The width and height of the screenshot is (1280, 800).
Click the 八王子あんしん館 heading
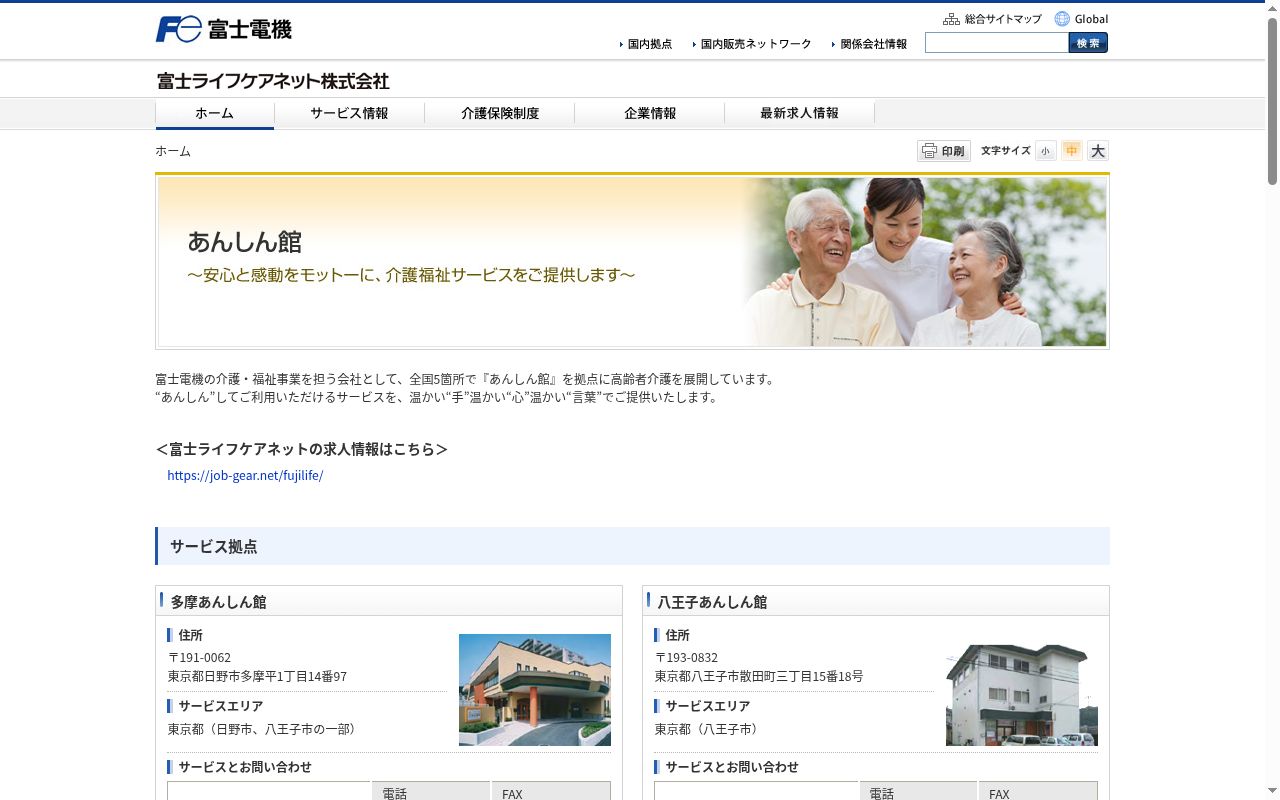coord(712,602)
